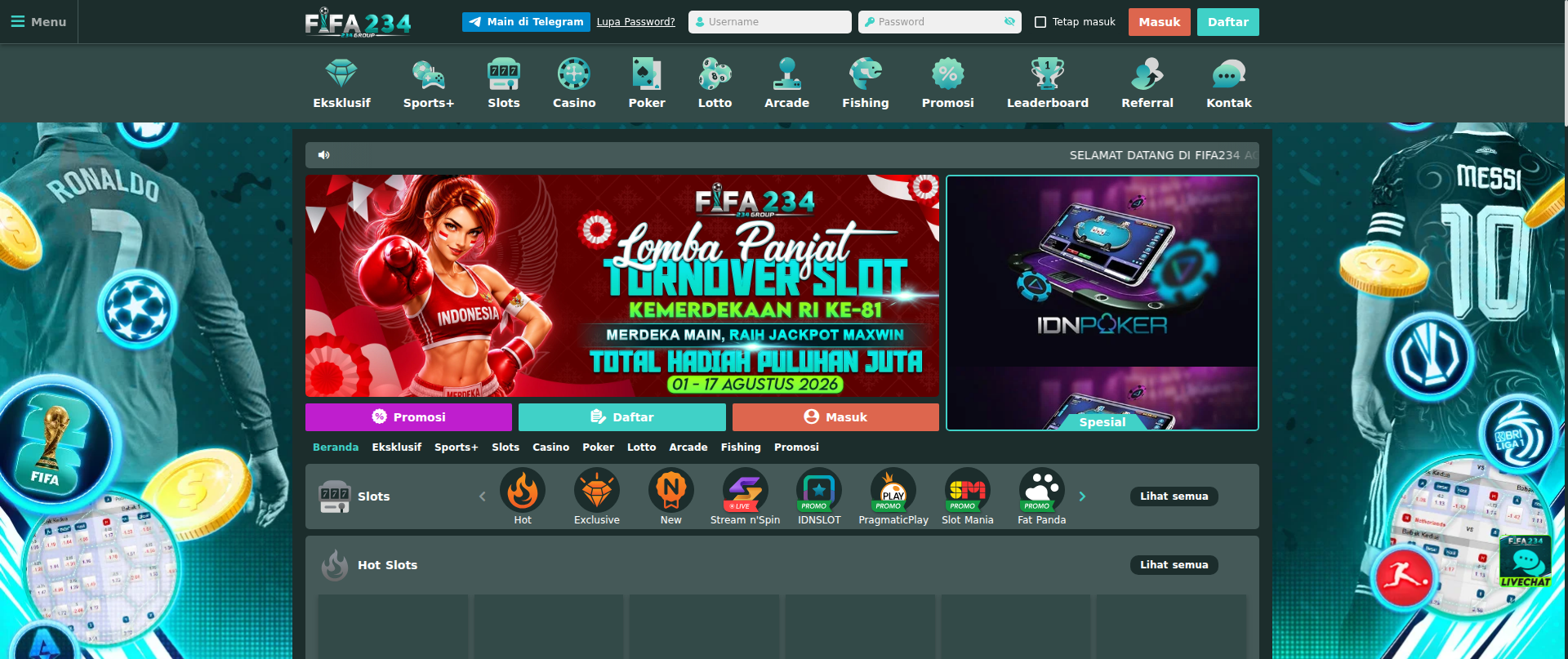
Task: Click the purple Promosi button below banner
Action: click(x=408, y=417)
